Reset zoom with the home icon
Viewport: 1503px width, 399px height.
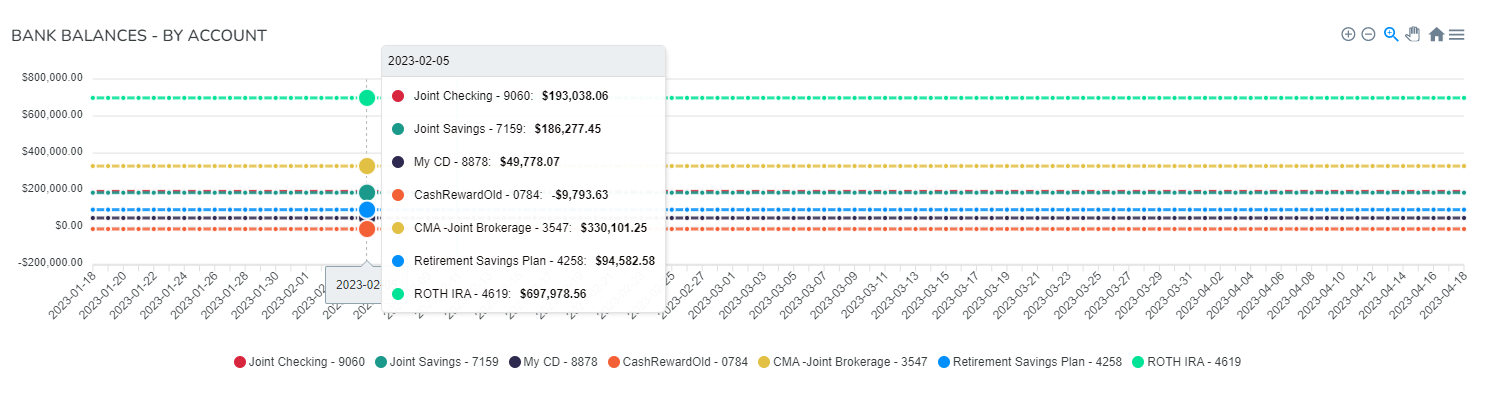(x=1436, y=34)
